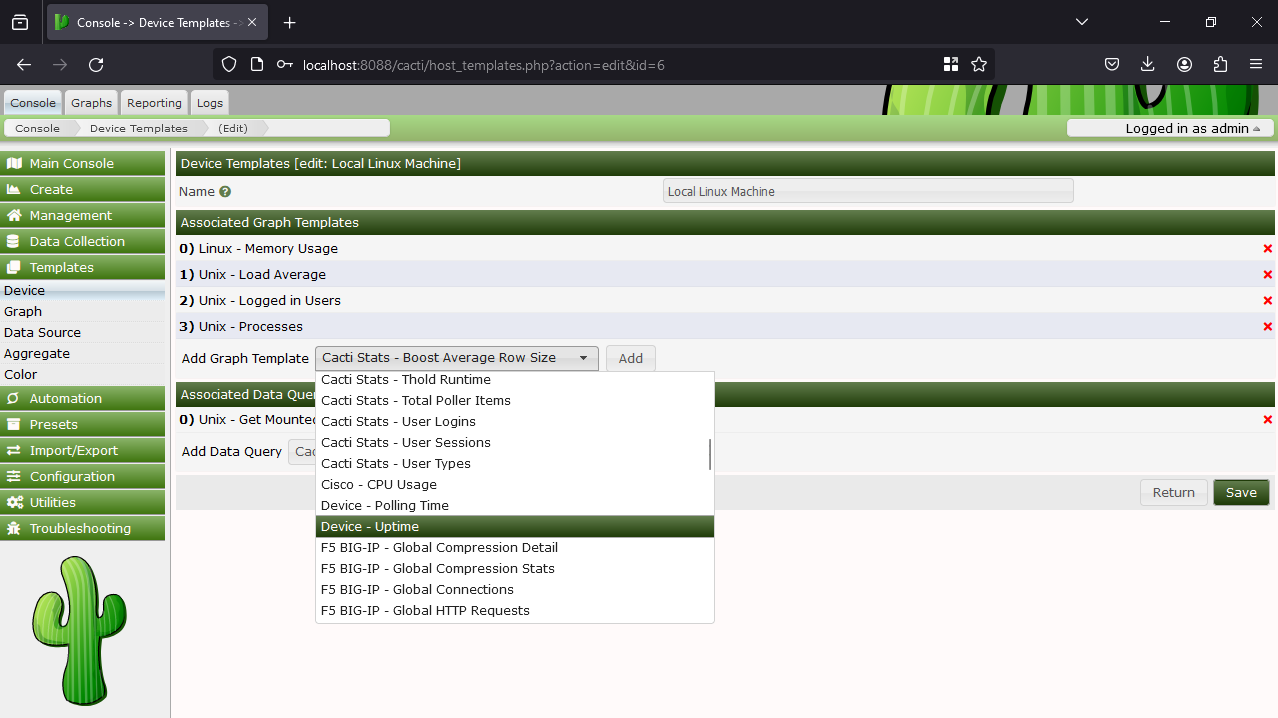Click the Cacti cactus logo image

pos(78,630)
